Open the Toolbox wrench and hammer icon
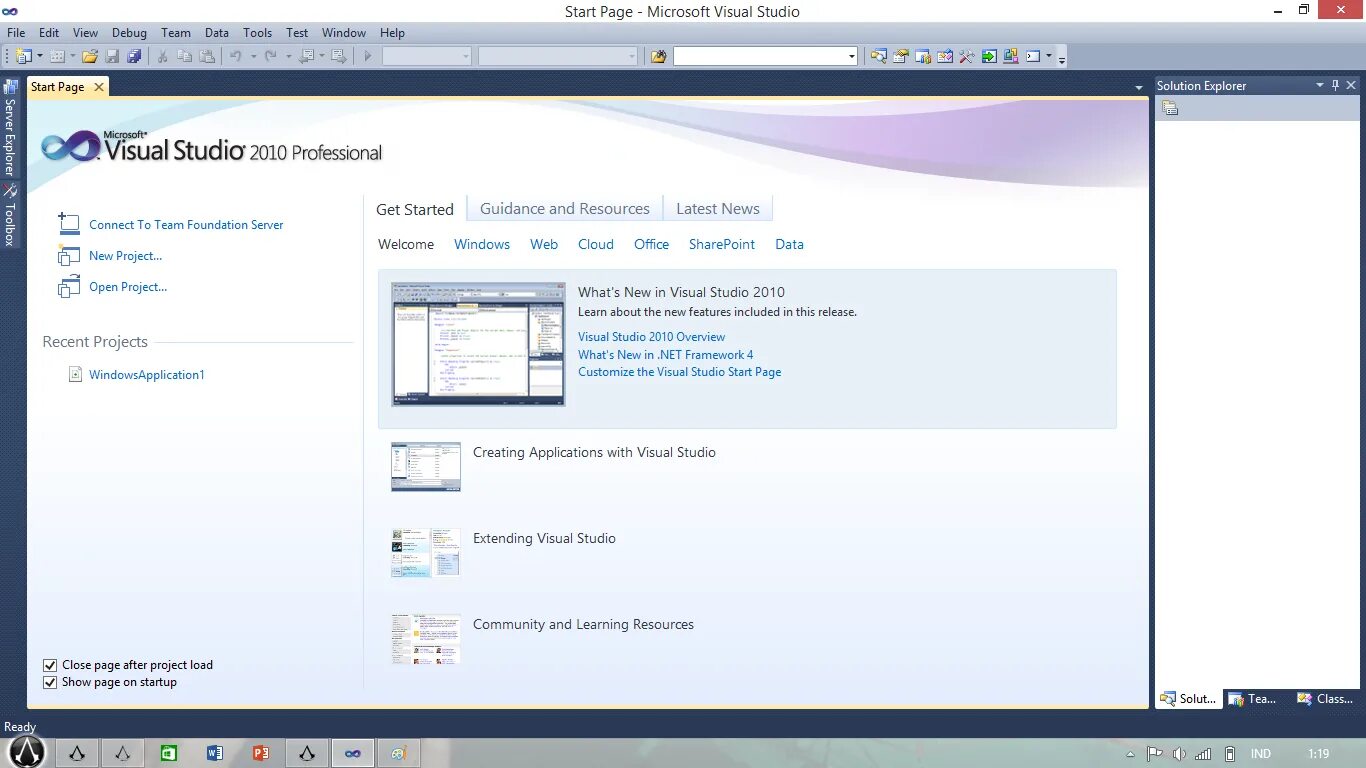This screenshot has height=768, width=1366. [x=967, y=56]
